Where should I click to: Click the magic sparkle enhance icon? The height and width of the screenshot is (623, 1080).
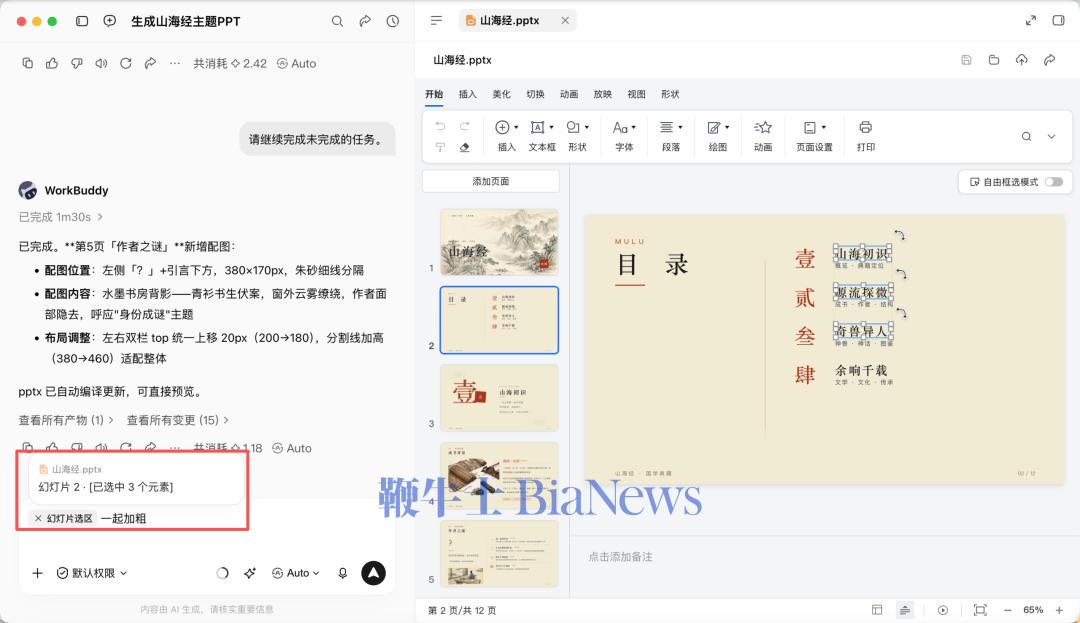[250, 573]
